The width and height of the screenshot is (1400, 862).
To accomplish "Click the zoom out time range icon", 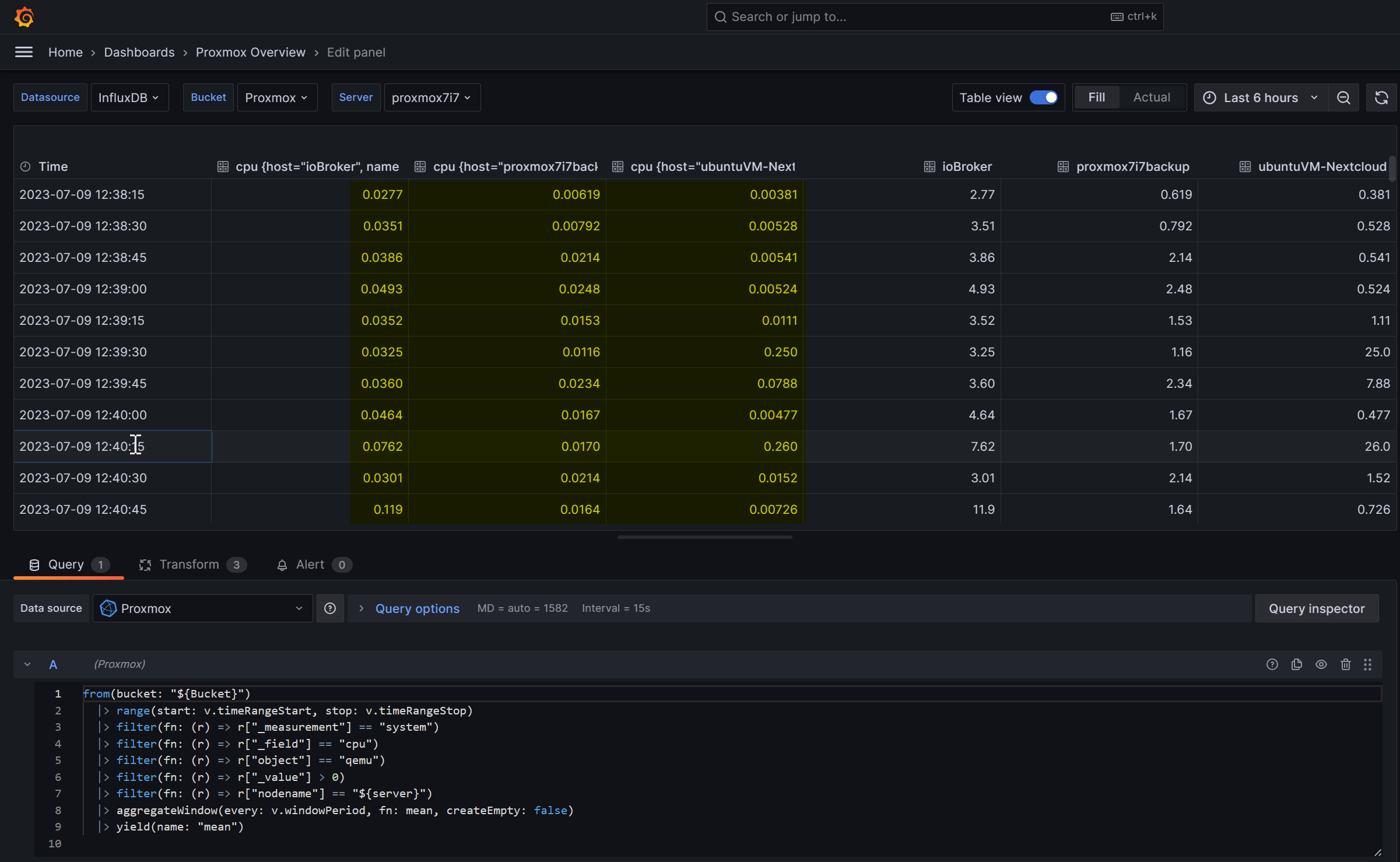I will [1343, 98].
